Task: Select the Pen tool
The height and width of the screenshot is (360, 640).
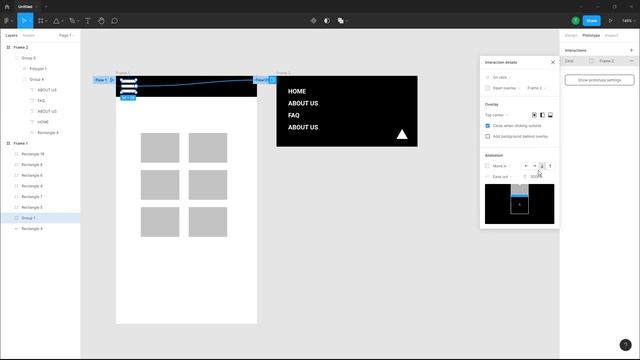Action: 72,20
